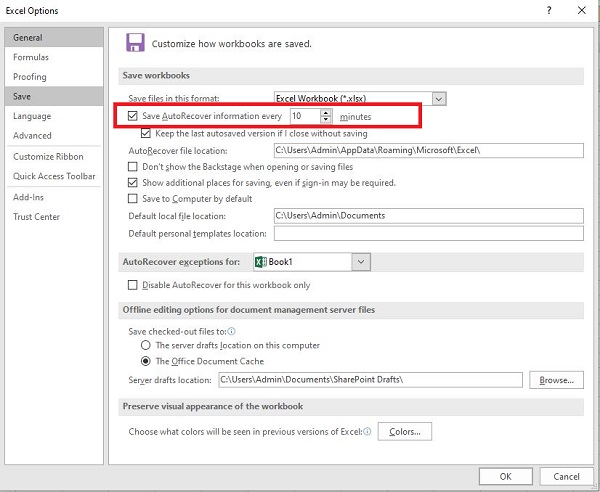Click 'Offline editing options' section heading

pyautogui.click(x=249, y=310)
